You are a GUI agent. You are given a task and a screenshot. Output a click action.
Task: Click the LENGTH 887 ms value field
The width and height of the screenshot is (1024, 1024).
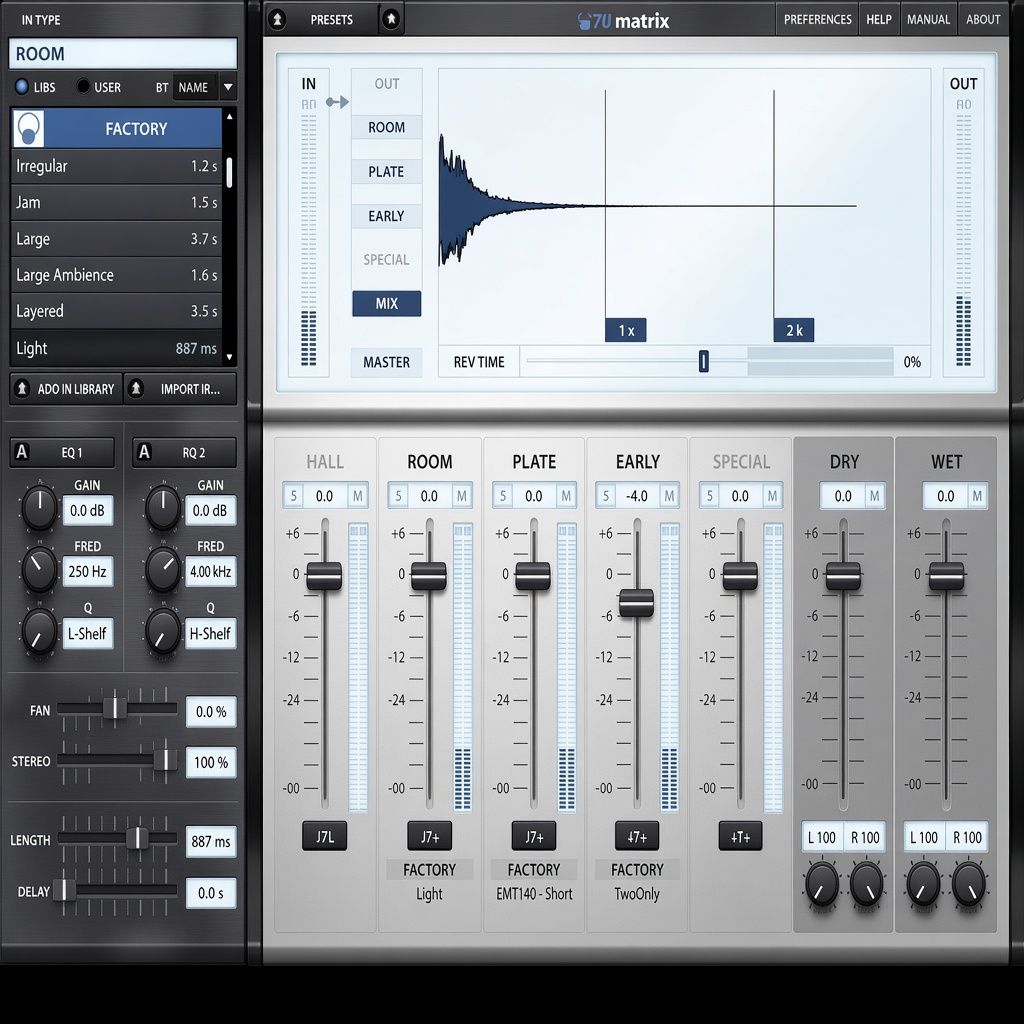click(210, 842)
